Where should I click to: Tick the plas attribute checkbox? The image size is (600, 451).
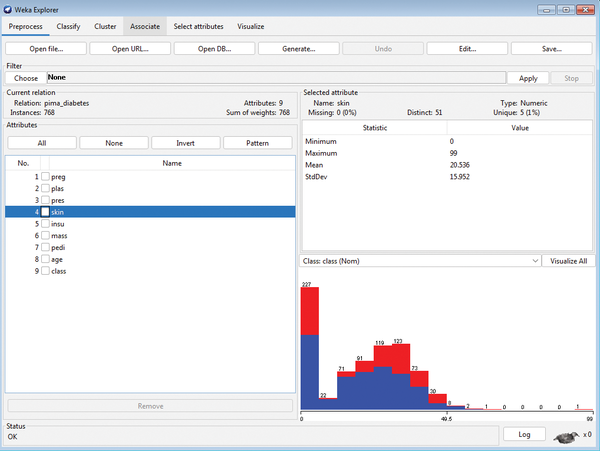(x=46, y=188)
